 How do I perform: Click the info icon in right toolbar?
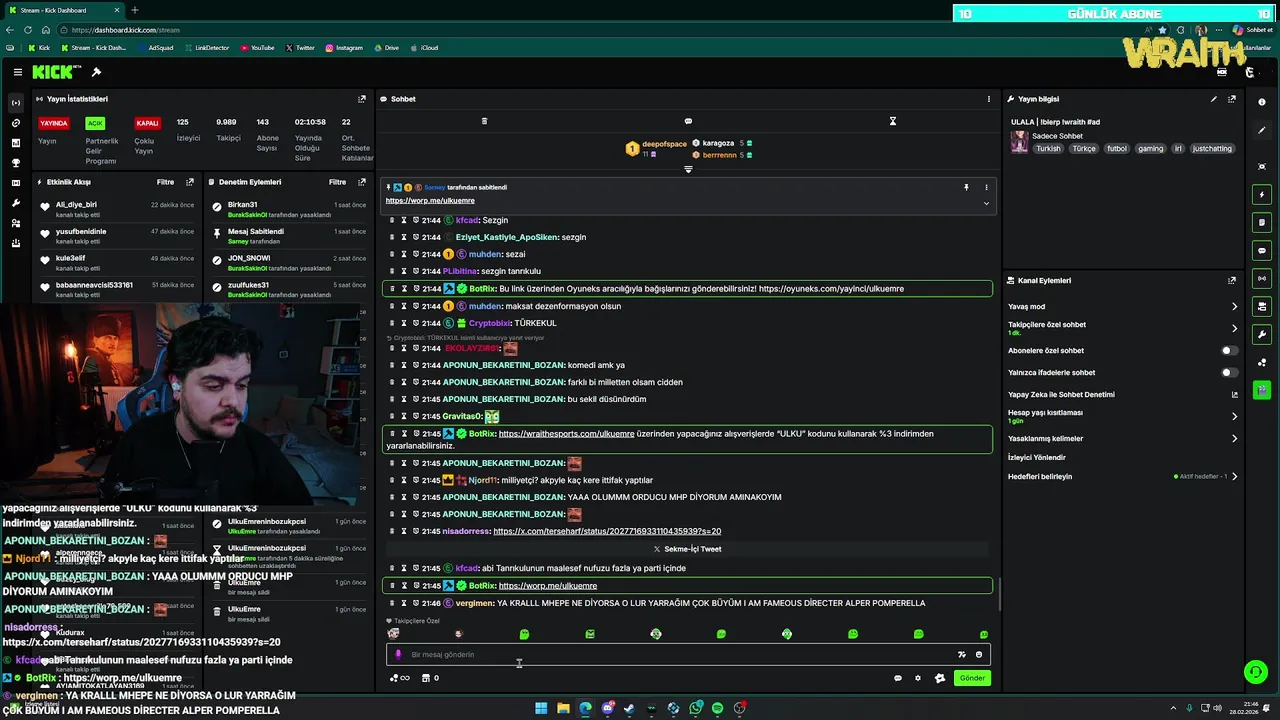coord(1262,102)
